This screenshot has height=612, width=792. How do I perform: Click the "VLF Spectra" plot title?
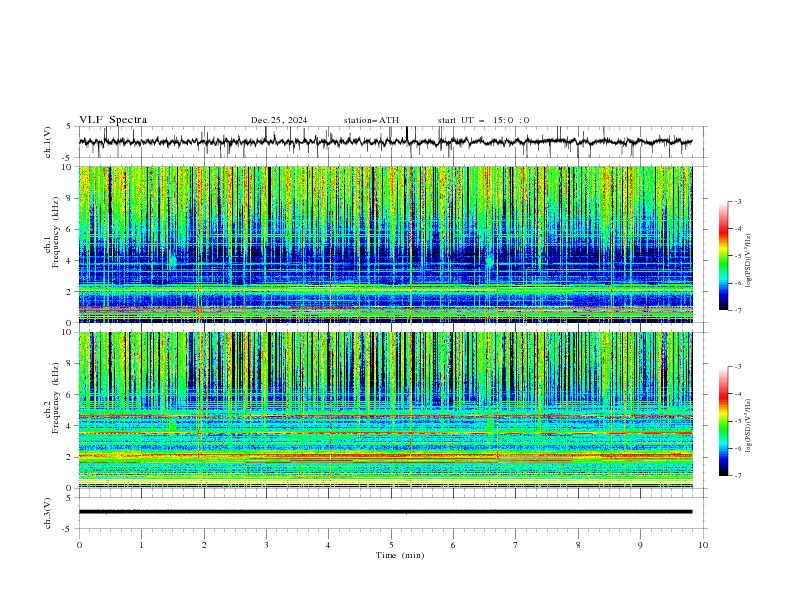pos(113,120)
